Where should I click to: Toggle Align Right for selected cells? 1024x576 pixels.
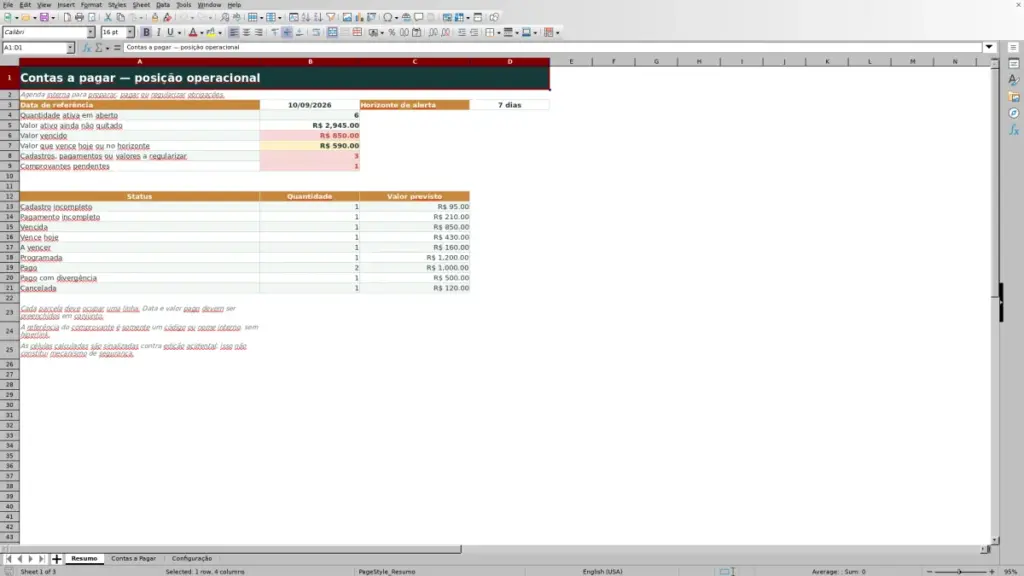(259, 33)
